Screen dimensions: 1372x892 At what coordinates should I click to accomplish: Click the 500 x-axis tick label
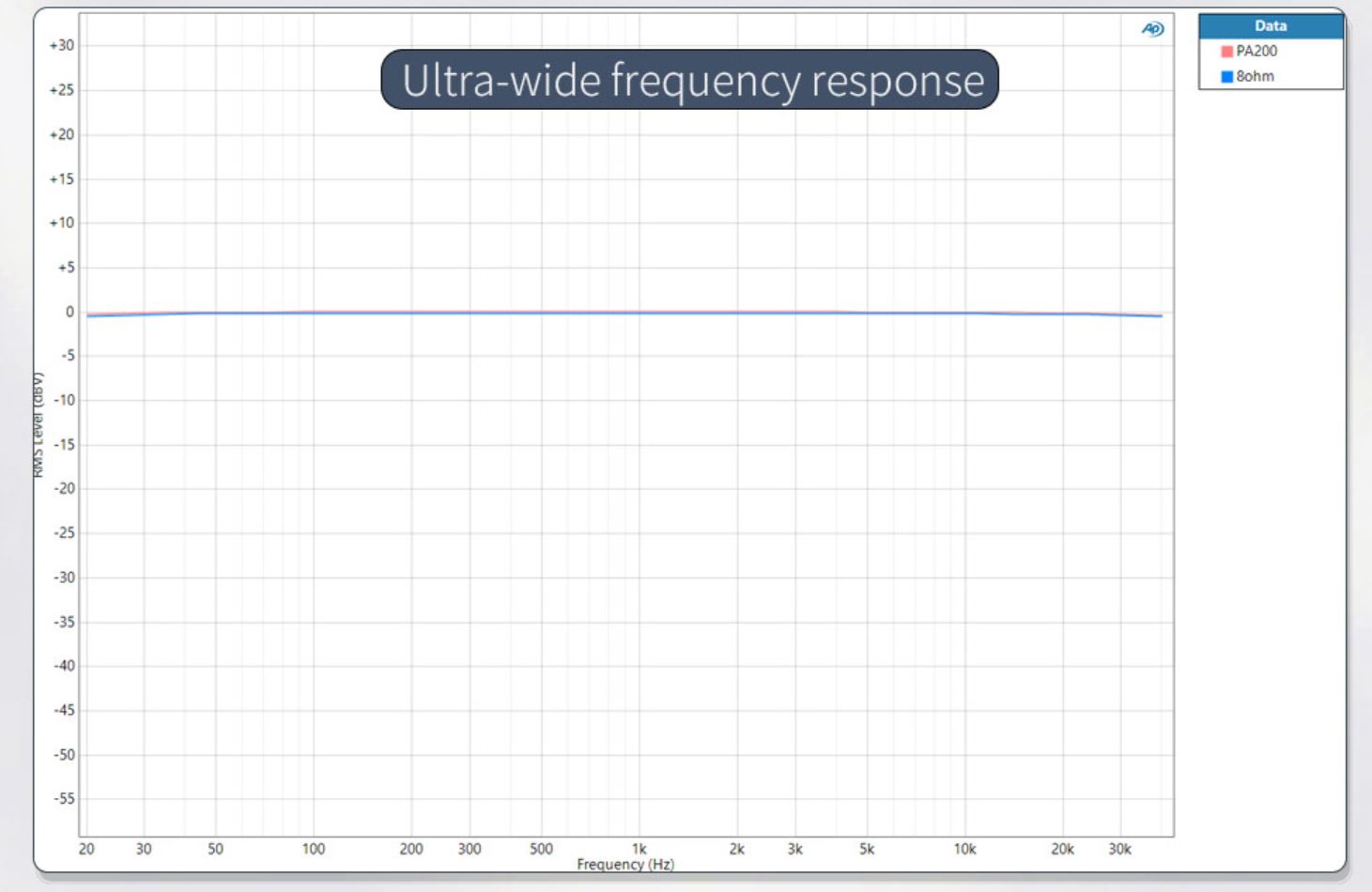click(x=541, y=849)
